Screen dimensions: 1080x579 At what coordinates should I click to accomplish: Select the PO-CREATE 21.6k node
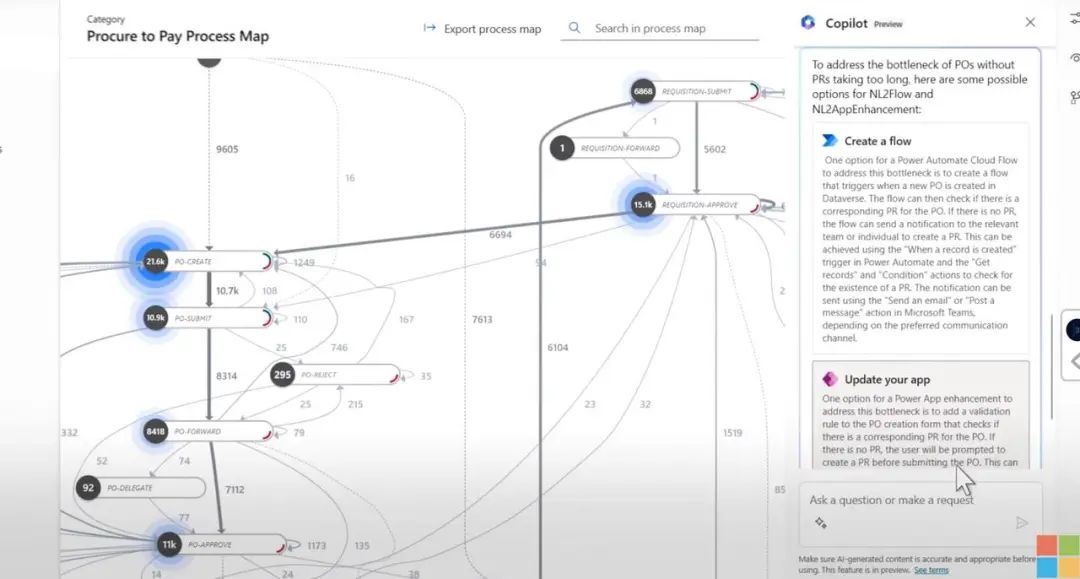(207, 262)
